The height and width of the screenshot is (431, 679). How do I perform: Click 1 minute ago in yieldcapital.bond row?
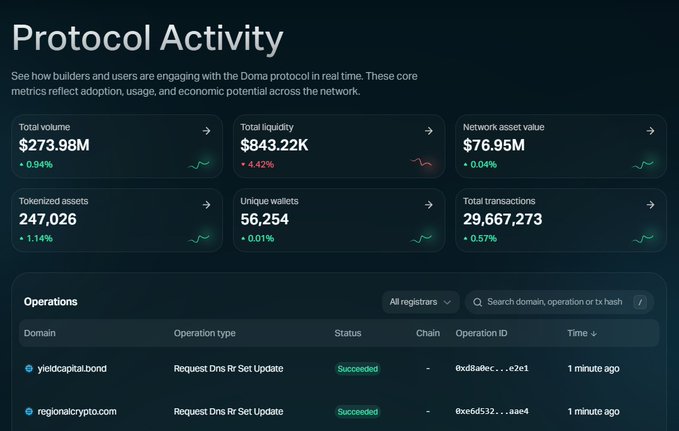[593, 369]
